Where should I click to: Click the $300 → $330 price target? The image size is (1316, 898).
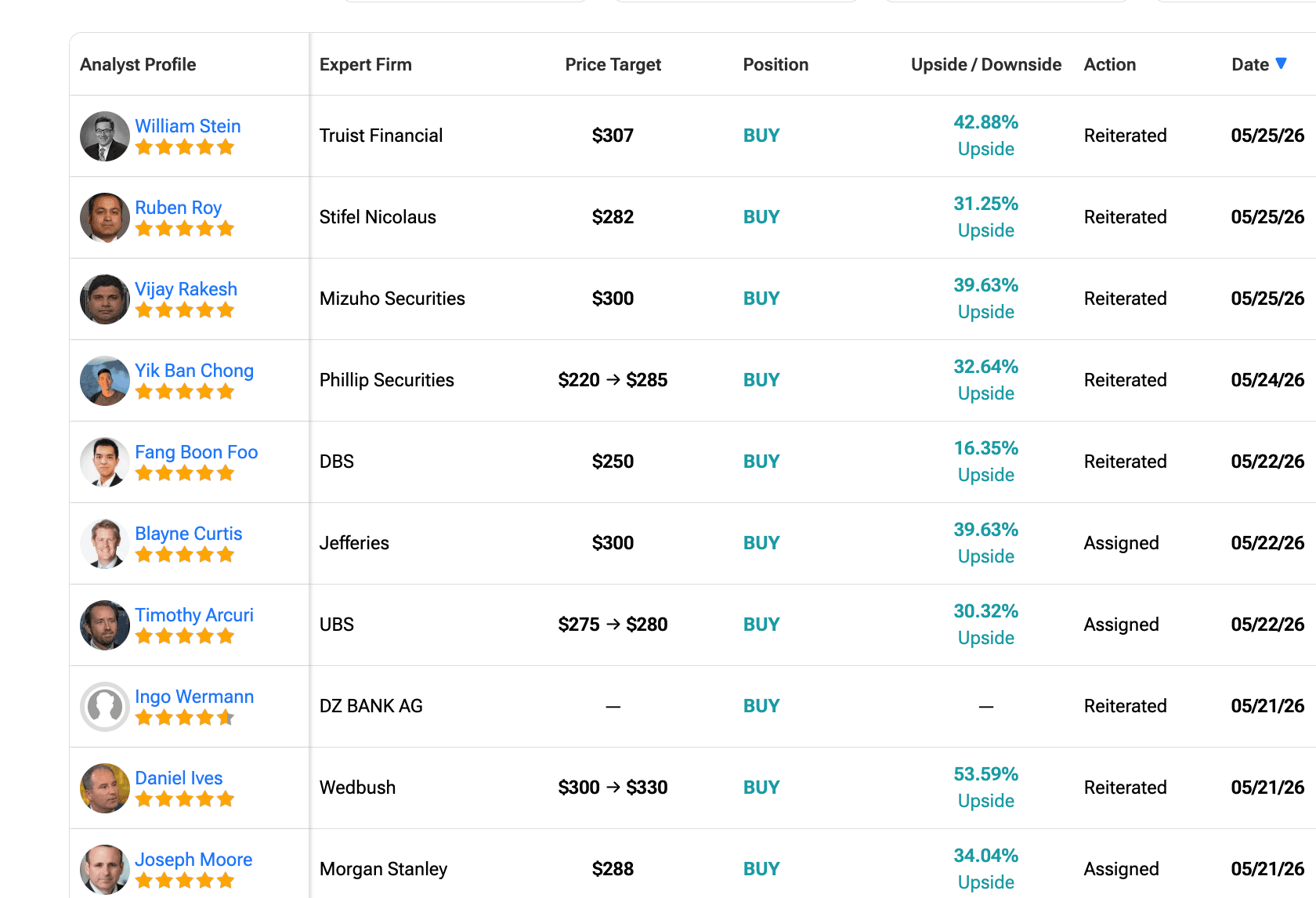pyautogui.click(x=613, y=788)
